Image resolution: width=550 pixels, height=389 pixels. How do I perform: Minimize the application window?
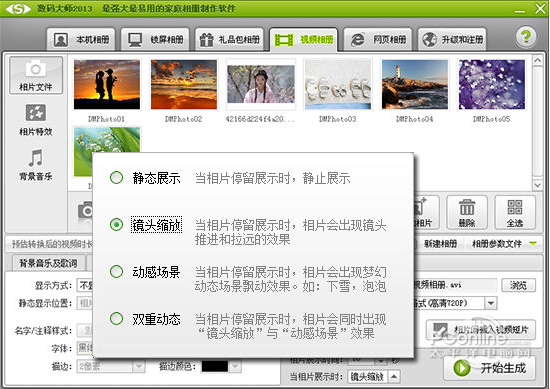[519, 11]
